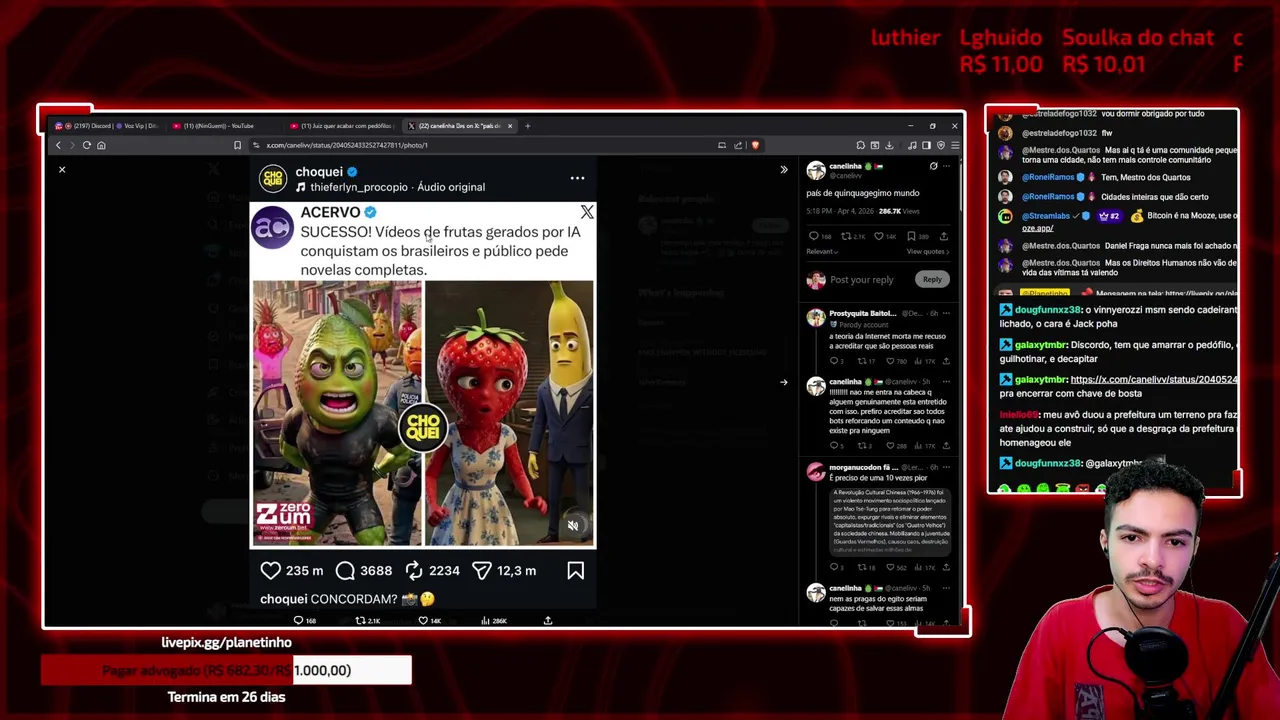Screen dimensions: 1280x720
Task: Bookmark page using address-bar bookmark icon
Action: point(237,145)
